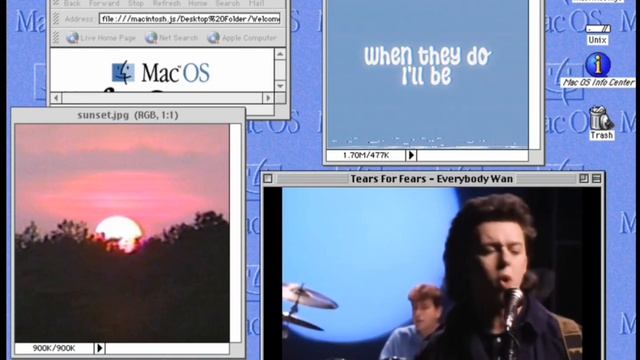This screenshot has height=360, width=640.
Task: Click Refresh in the browser toolbar
Action: [x=167, y=3]
